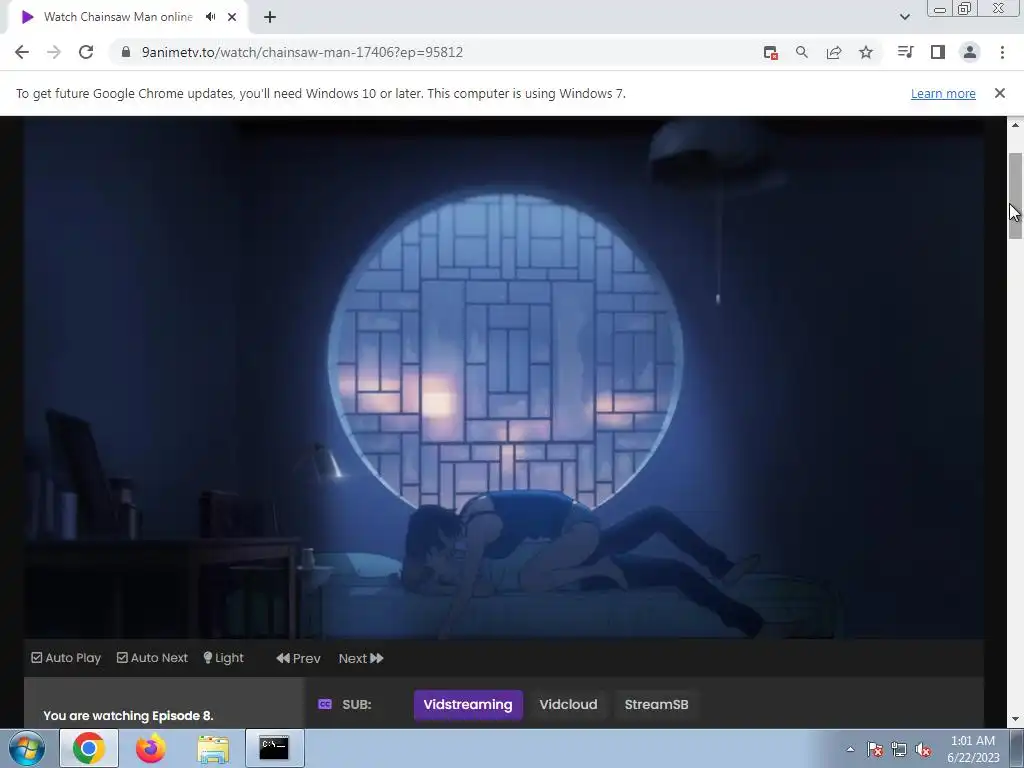Screen dimensions: 1024x768
Task: Click the address bar URL
Action: [302, 52]
